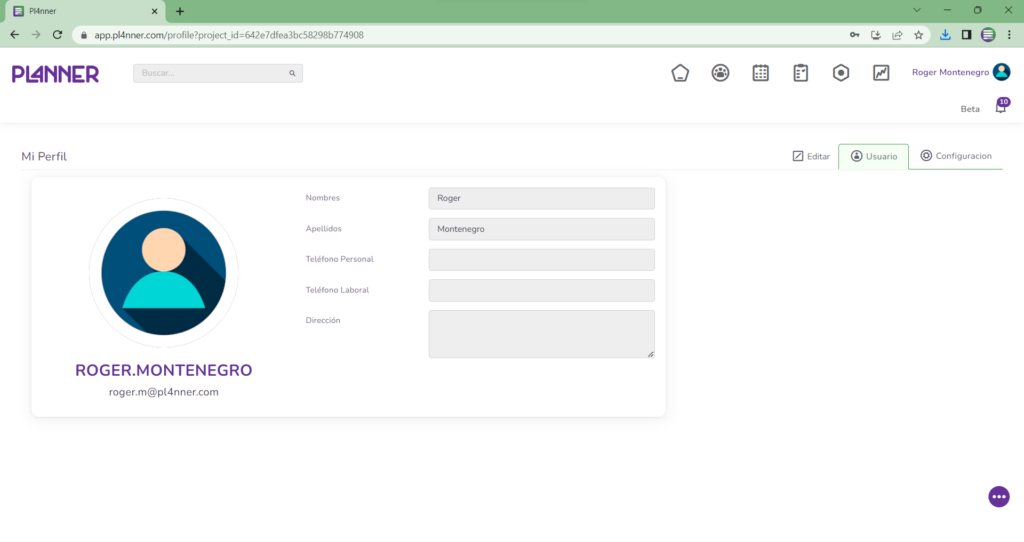
Task: Click the Nombres label
Action: [x=323, y=198]
